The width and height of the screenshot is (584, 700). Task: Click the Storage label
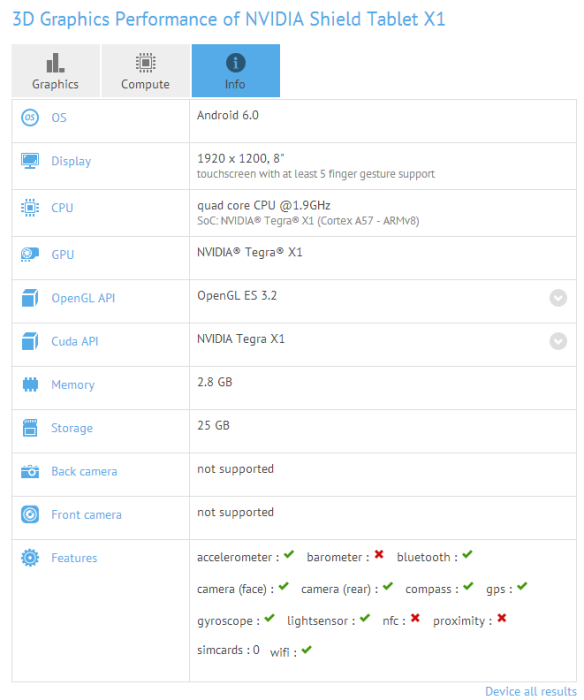click(72, 428)
